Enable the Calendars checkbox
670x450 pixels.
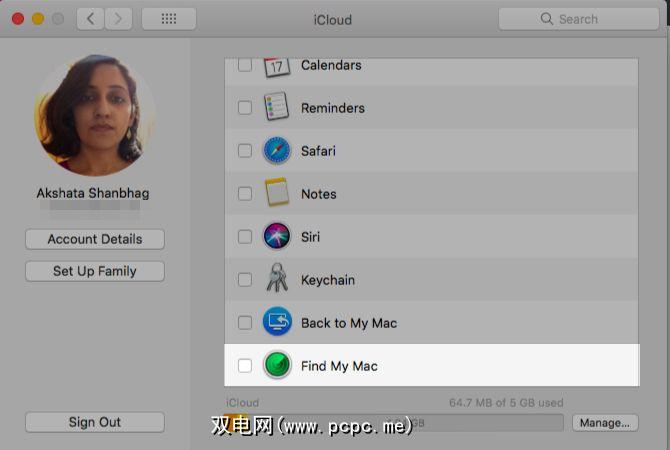pos(245,65)
